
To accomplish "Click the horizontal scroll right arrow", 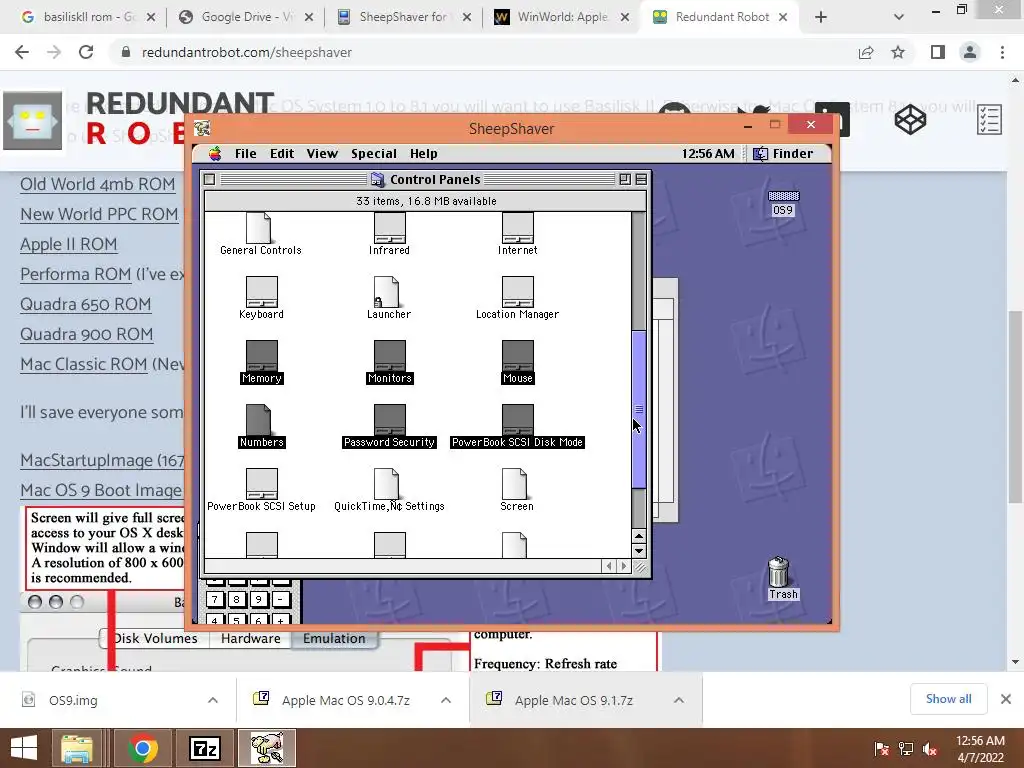I will point(624,566).
